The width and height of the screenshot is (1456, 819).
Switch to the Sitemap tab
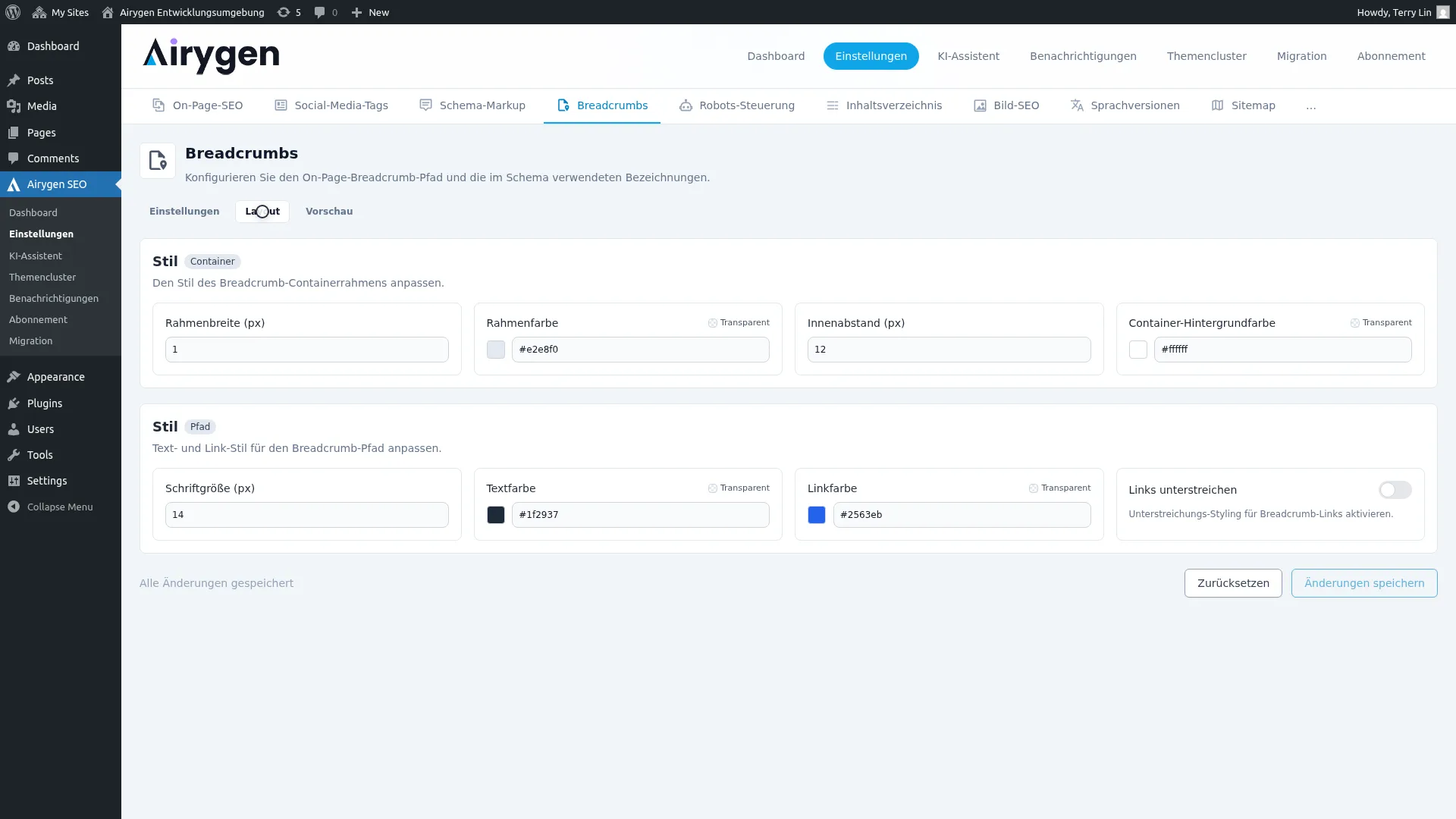(x=1244, y=105)
